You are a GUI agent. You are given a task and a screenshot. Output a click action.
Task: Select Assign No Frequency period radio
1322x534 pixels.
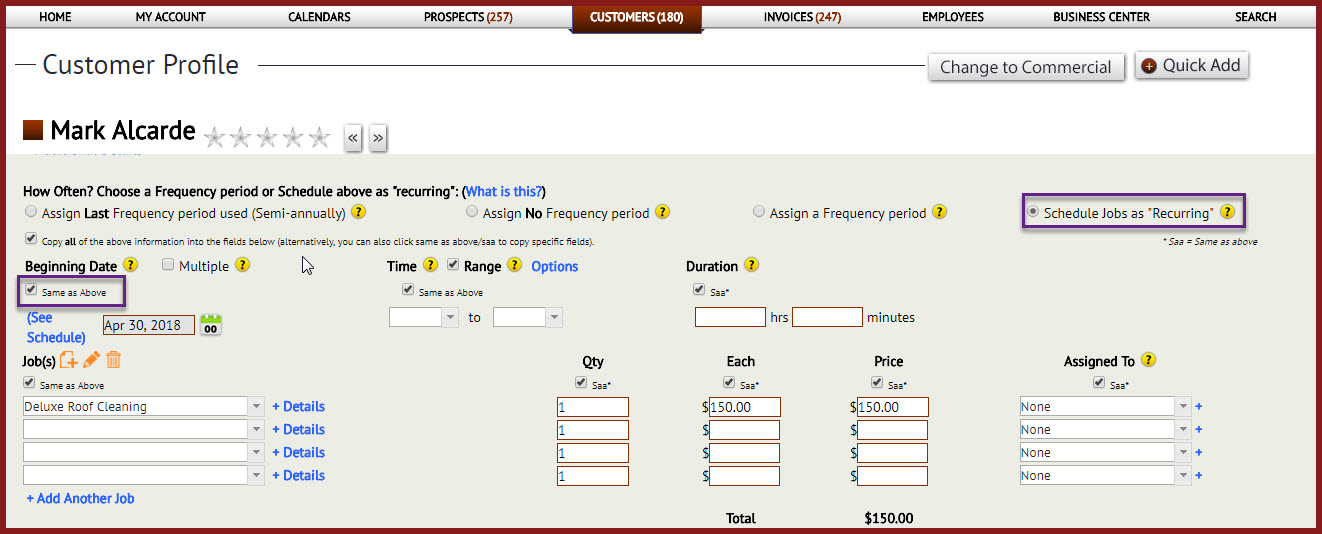pos(472,212)
